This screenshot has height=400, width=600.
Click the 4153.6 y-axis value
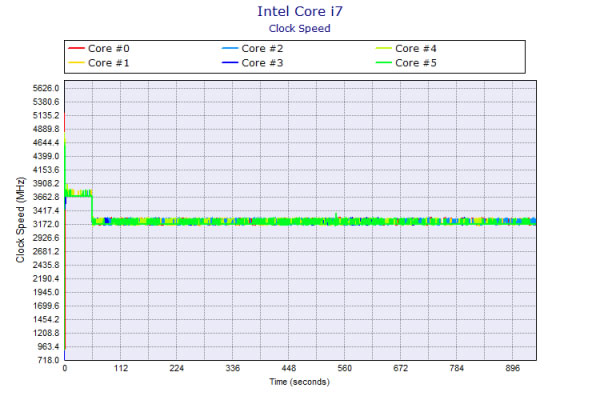[x=46, y=170]
